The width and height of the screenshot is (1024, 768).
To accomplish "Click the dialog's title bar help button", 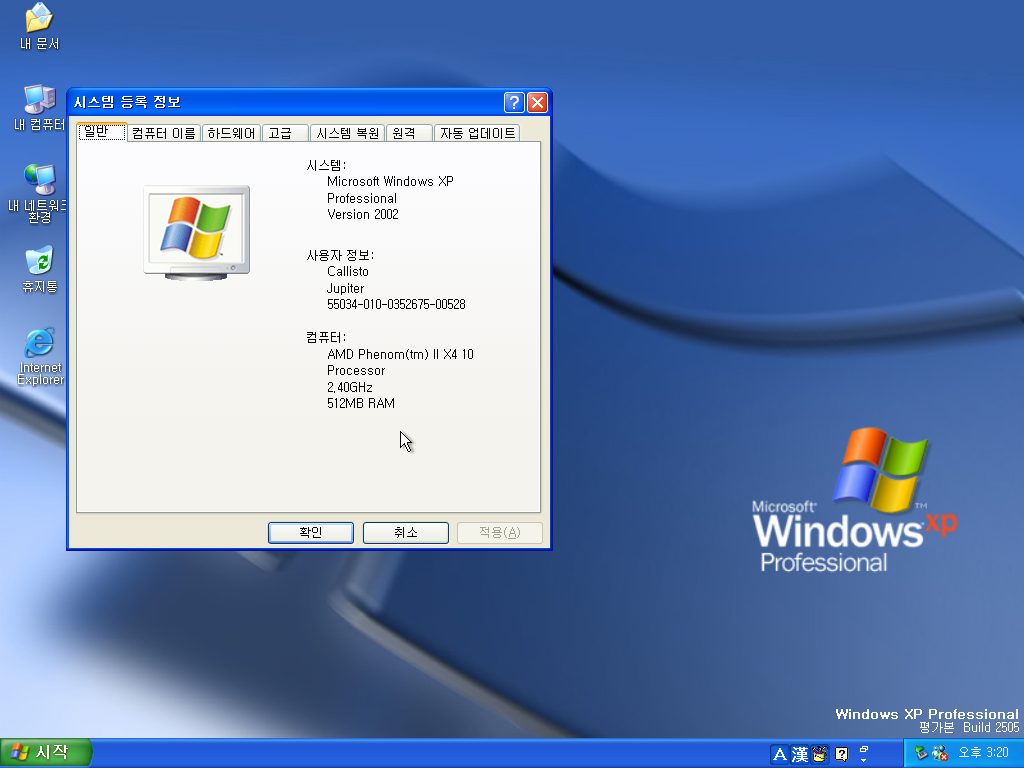I will pos(514,102).
